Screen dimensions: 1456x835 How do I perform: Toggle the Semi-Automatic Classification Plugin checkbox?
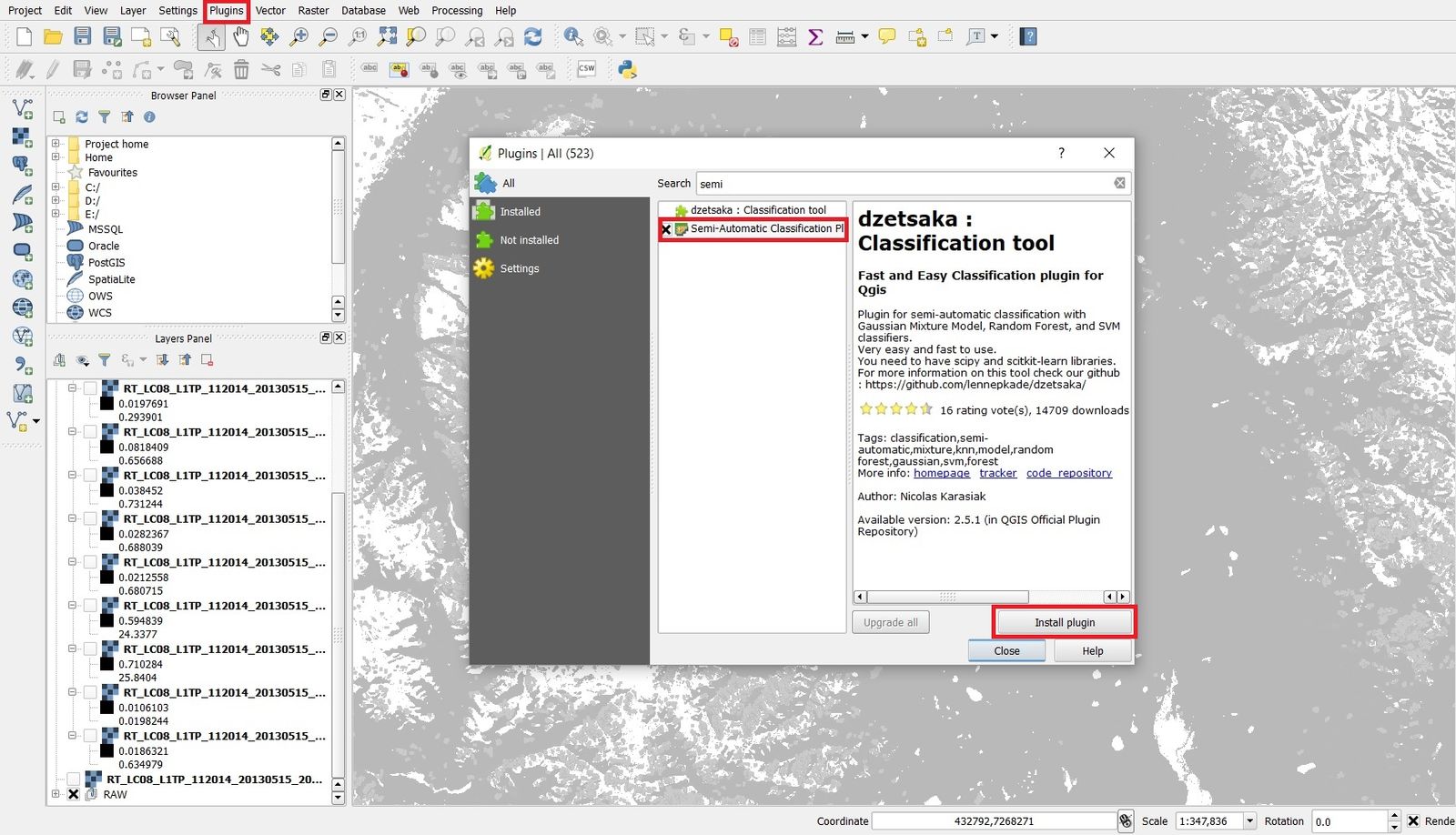click(667, 228)
